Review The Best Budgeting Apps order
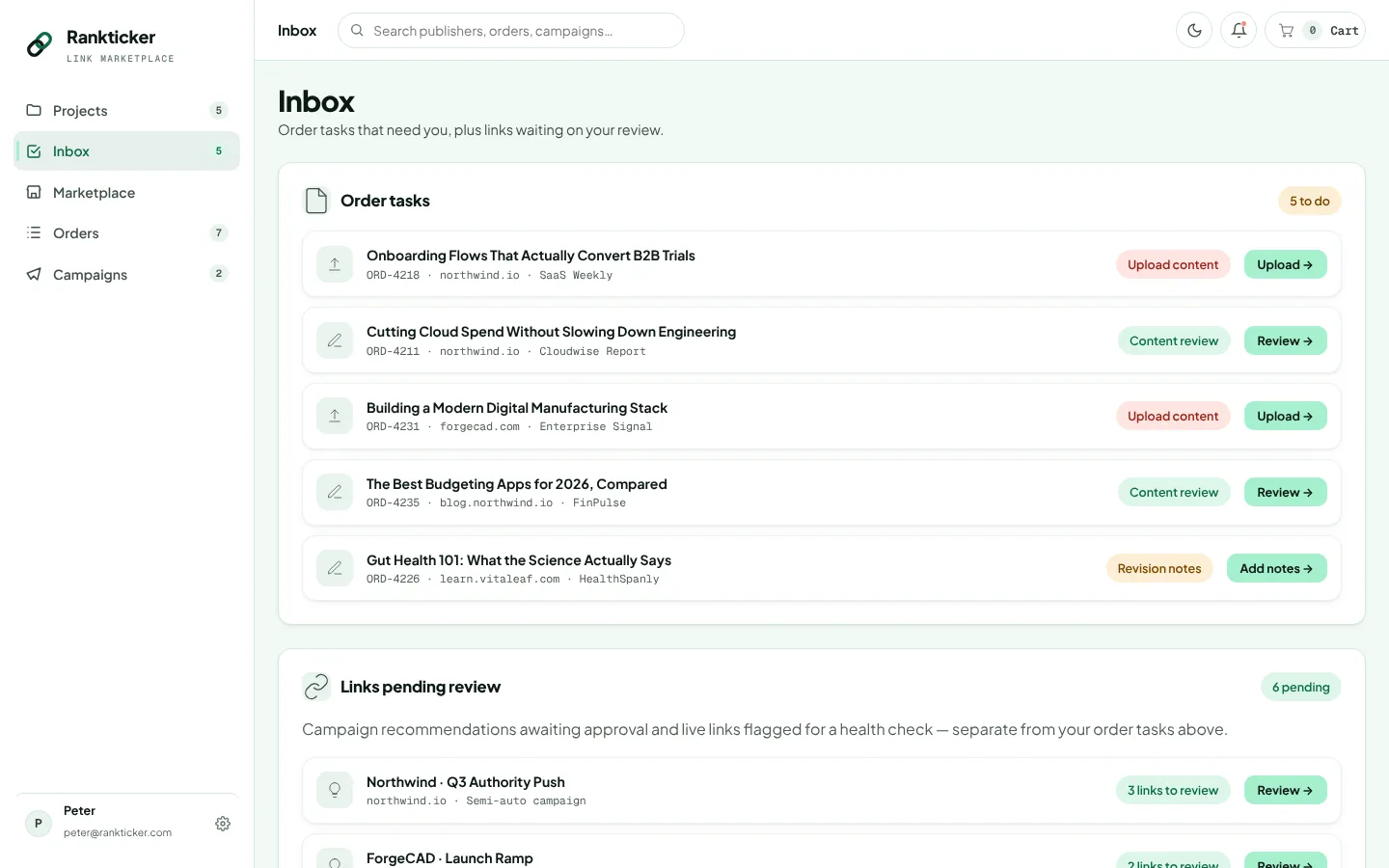The height and width of the screenshot is (868, 1389). (1285, 492)
